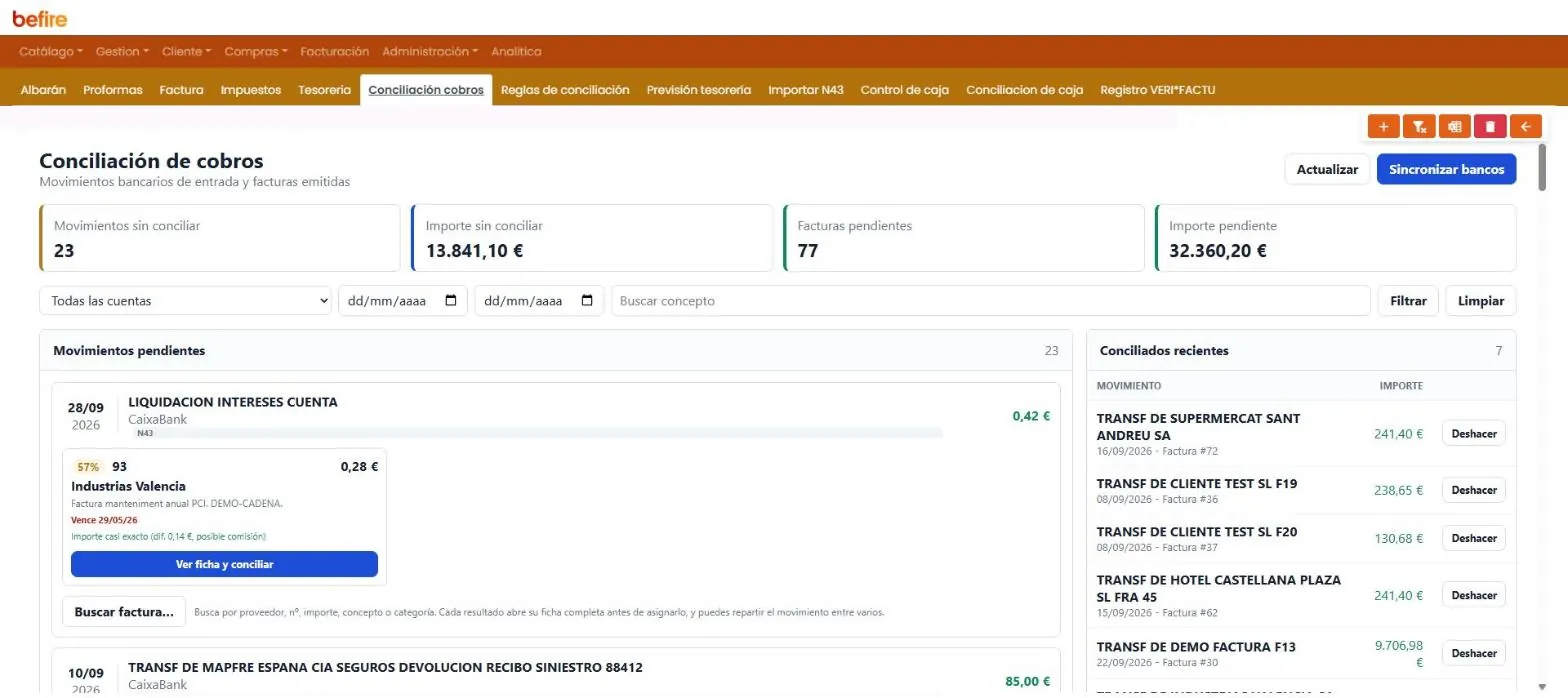The image size is (1568, 698).
Task: Click the plus add-new icon button
Action: click(1383, 127)
